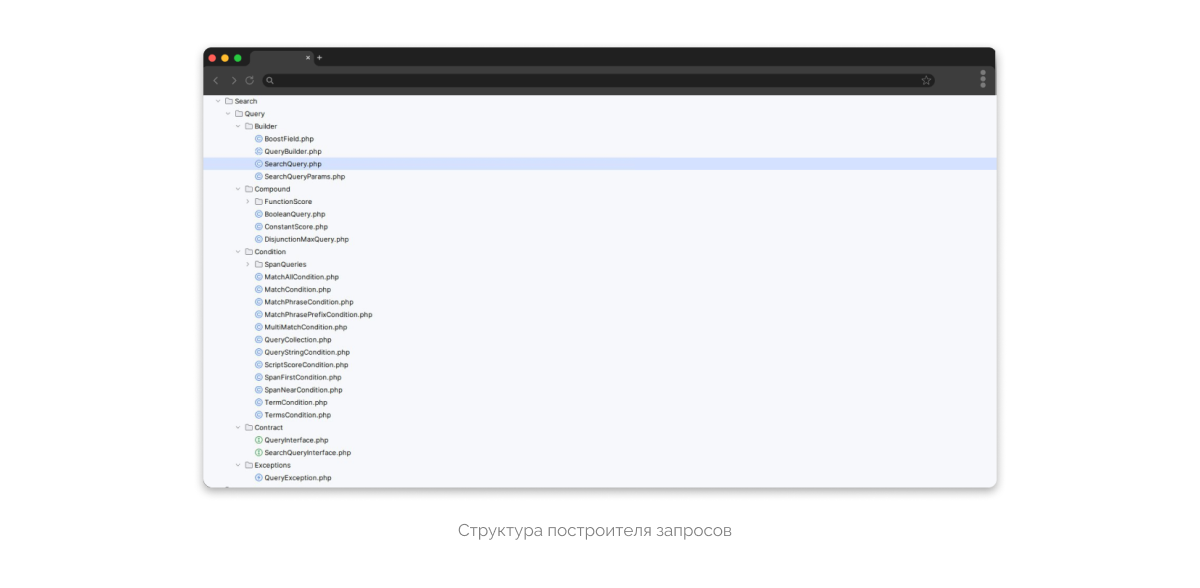Click the star bookmark icon

pyautogui.click(x=926, y=80)
